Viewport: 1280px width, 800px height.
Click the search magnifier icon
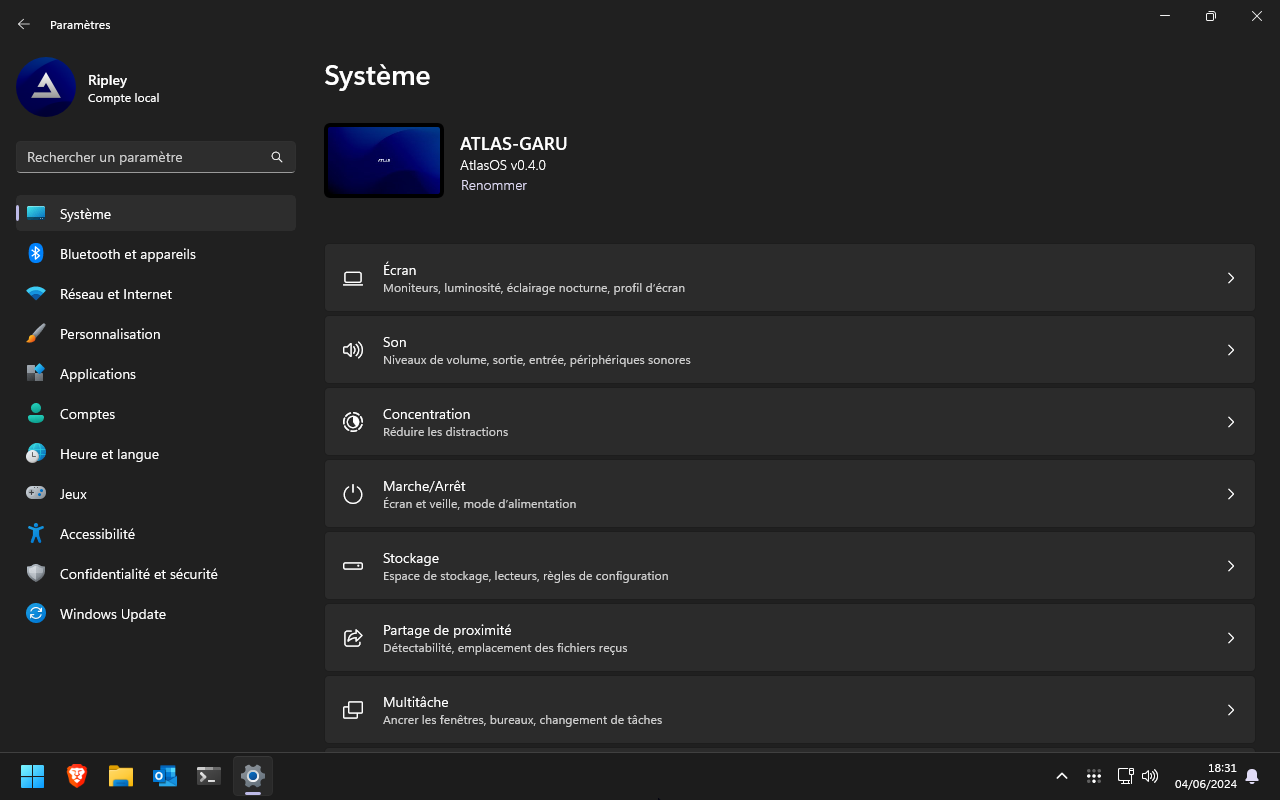pos(277,157)
